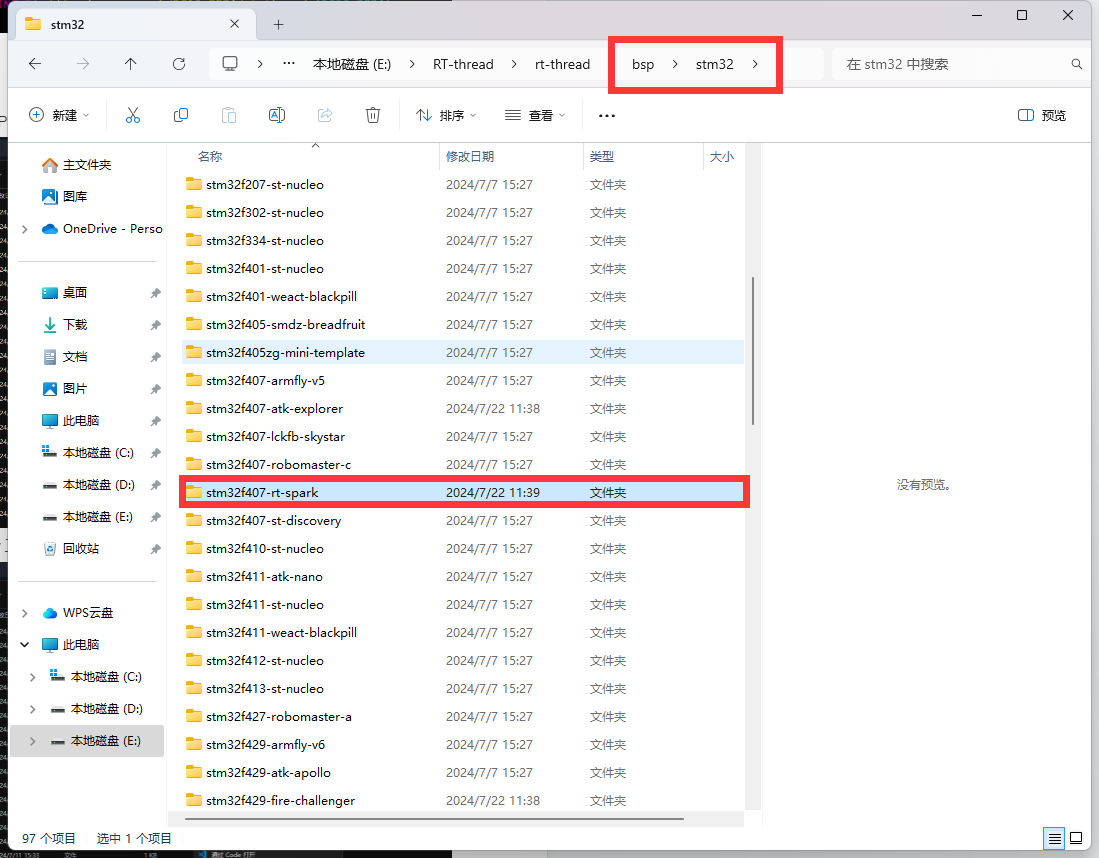Open the three-dot more options menu in toolbar
Viewport: 1099px width, 858px height.
607,116
